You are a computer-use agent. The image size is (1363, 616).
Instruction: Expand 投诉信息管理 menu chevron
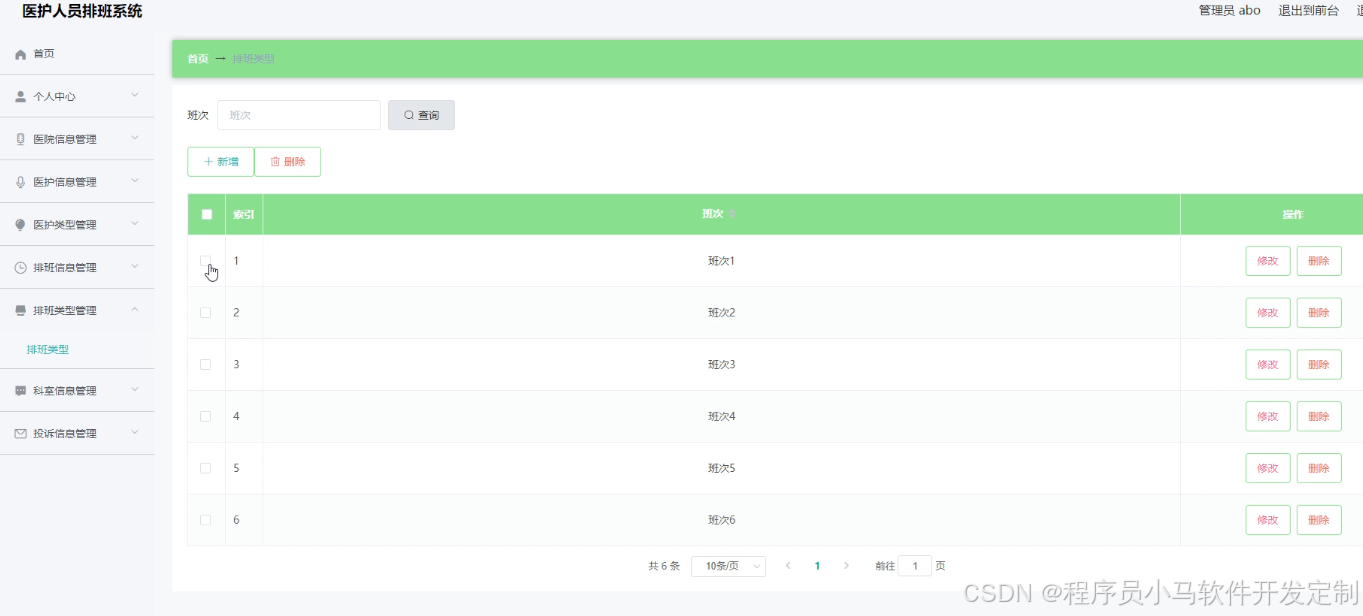coord(135,433)
